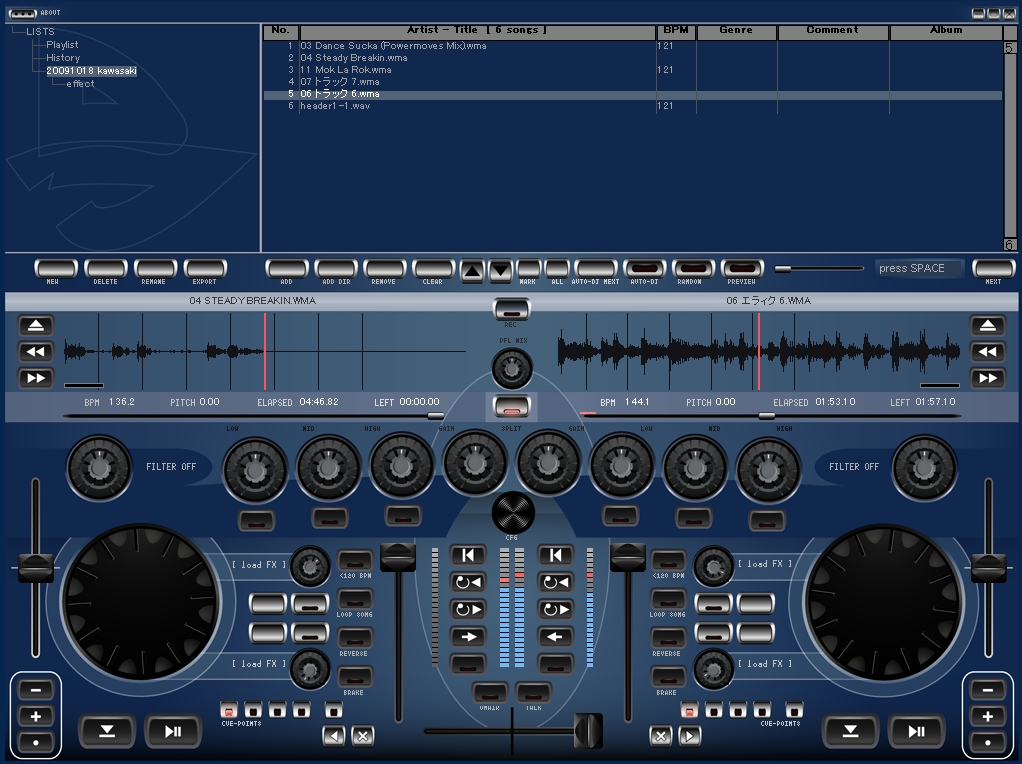Click left column loop-backward icon
This screenshot has height=764, width=1022.
(468, 582)
